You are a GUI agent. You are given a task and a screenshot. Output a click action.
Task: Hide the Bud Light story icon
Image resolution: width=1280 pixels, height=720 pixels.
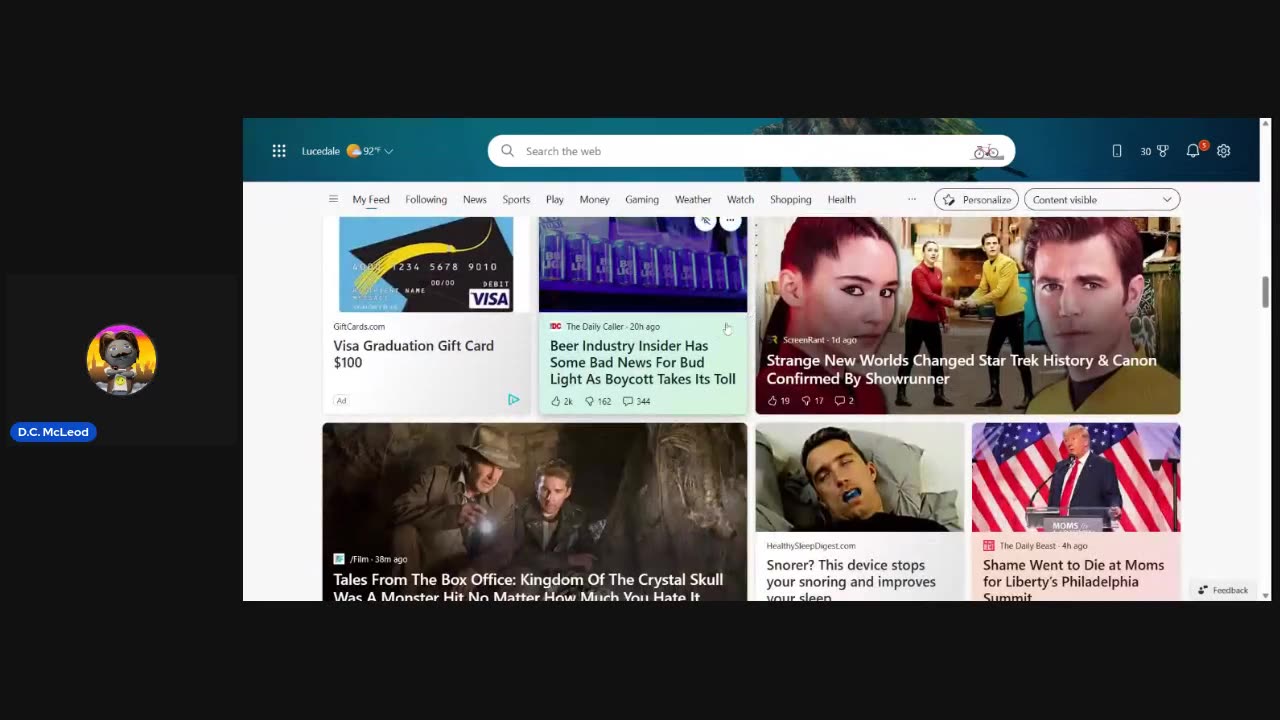[x=705, y=221]
